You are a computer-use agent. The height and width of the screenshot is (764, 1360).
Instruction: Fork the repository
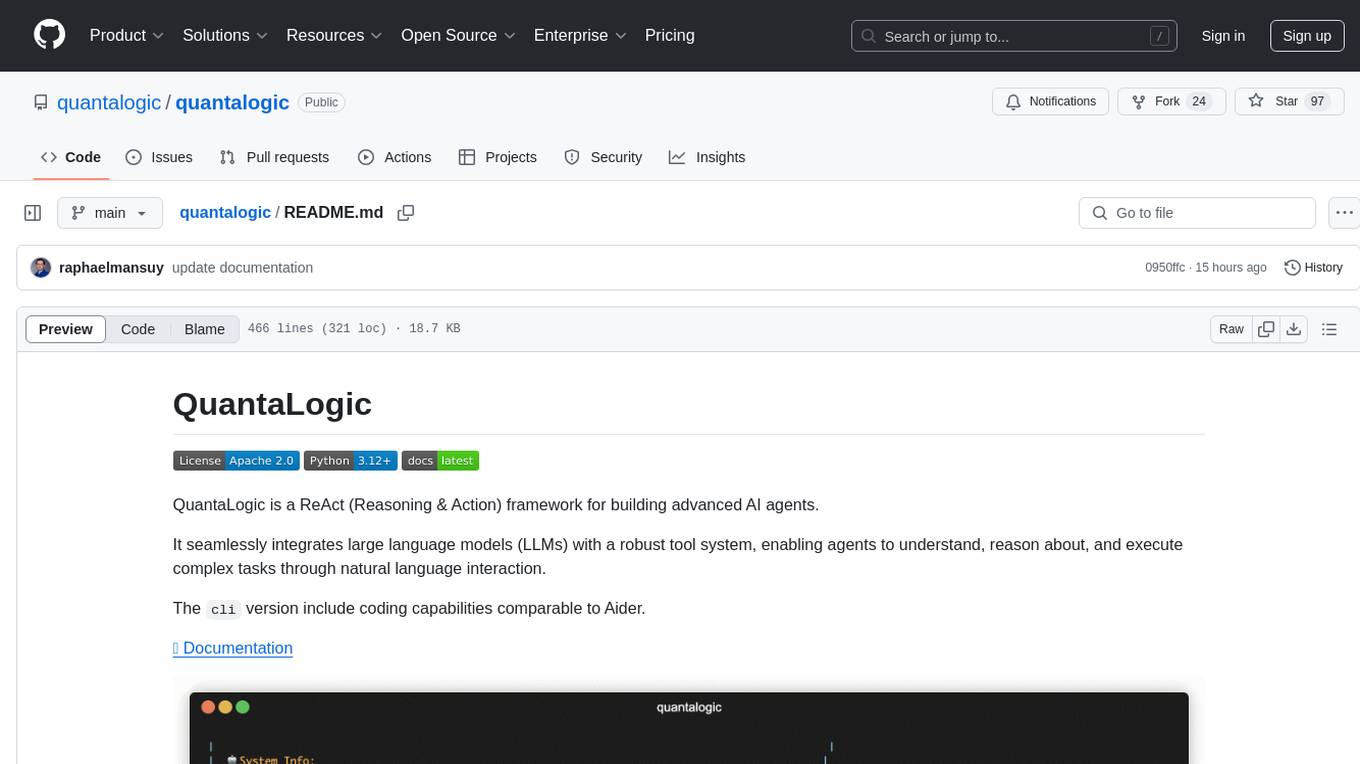[x=1172, y=102]
